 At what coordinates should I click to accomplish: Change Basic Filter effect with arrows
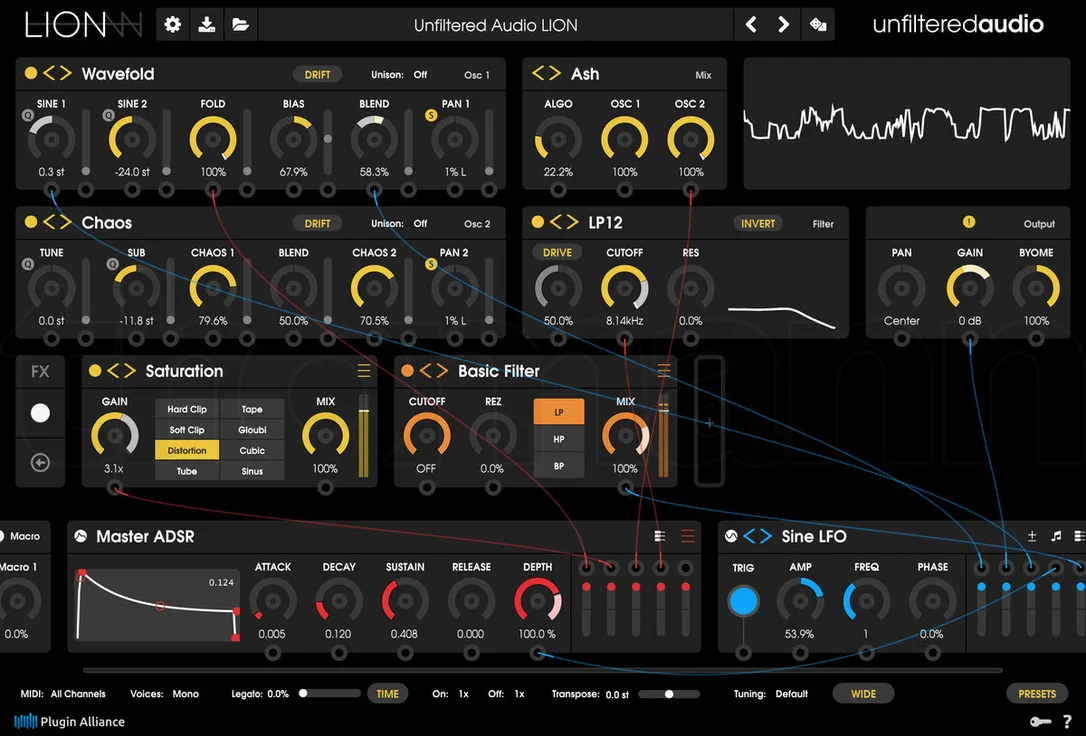tap(434, 370)
